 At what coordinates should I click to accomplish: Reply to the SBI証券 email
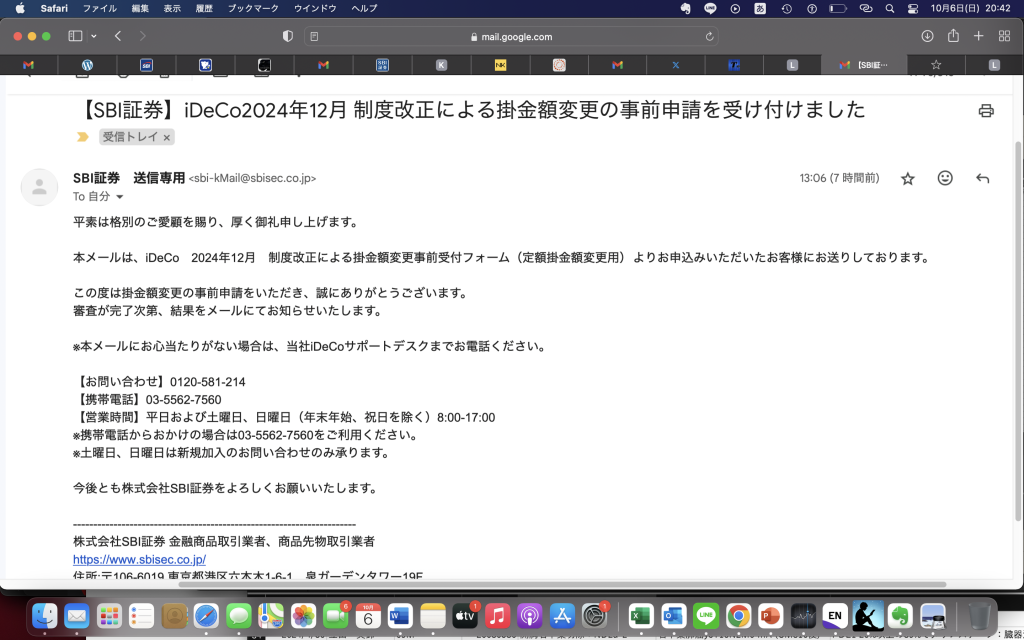[x=983, y=178]
